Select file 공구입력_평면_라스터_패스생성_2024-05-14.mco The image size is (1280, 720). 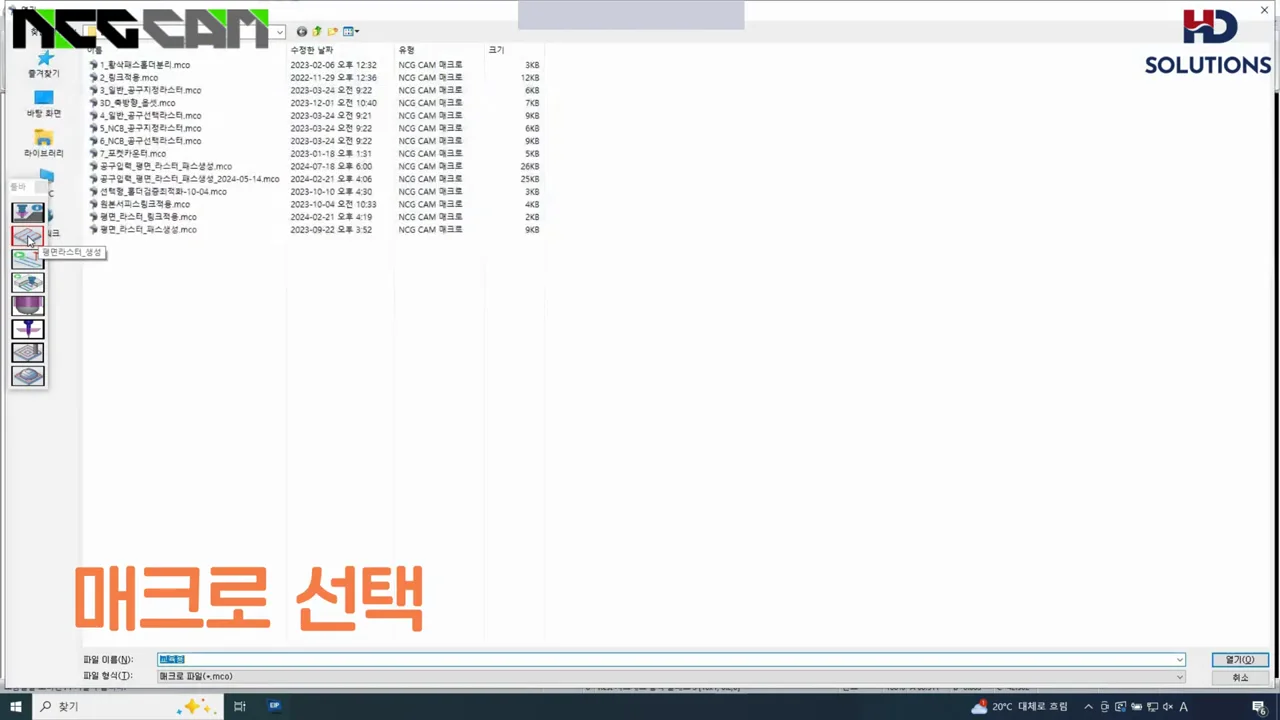(184, 179)
